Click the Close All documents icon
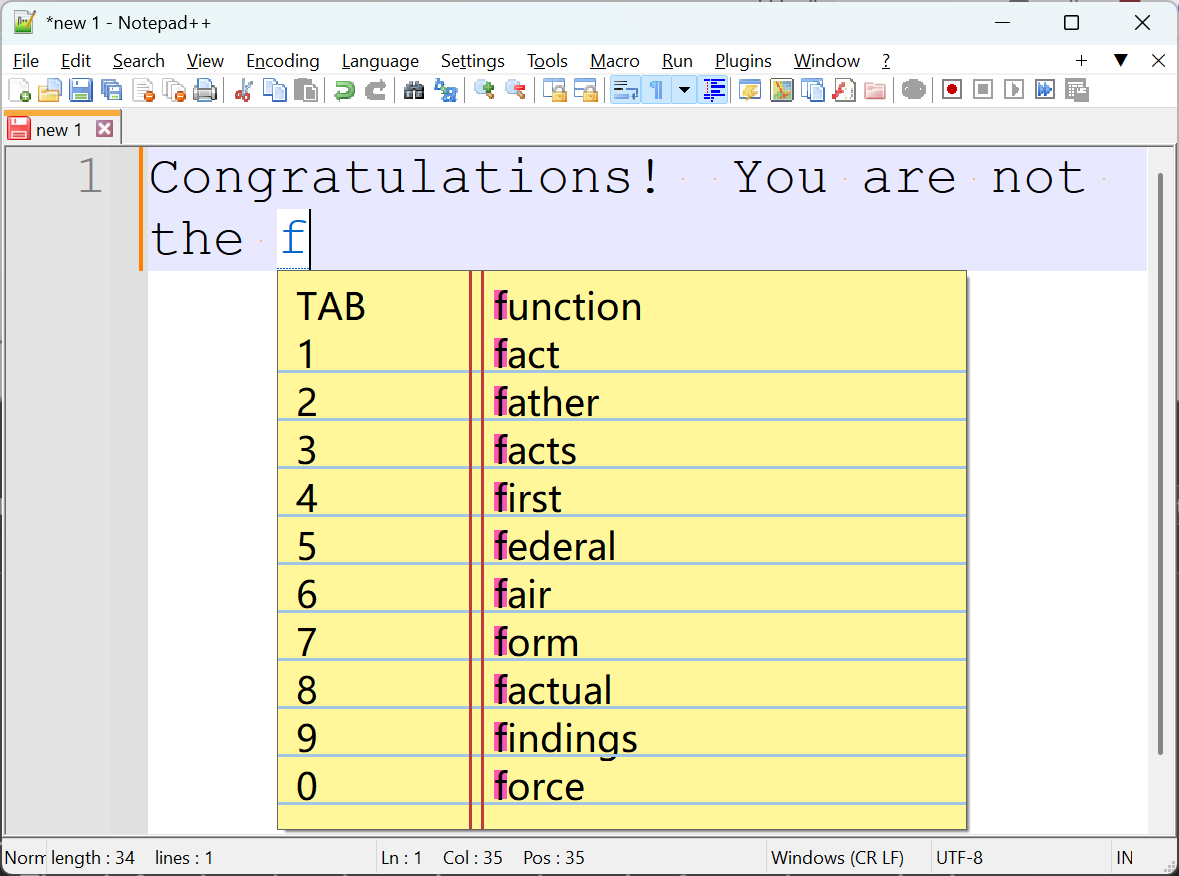This screenshot has width=1179, height=876. 174,90
